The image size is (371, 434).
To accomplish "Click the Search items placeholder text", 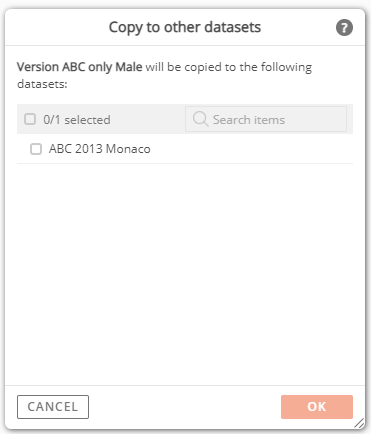I will pos(249,120).
